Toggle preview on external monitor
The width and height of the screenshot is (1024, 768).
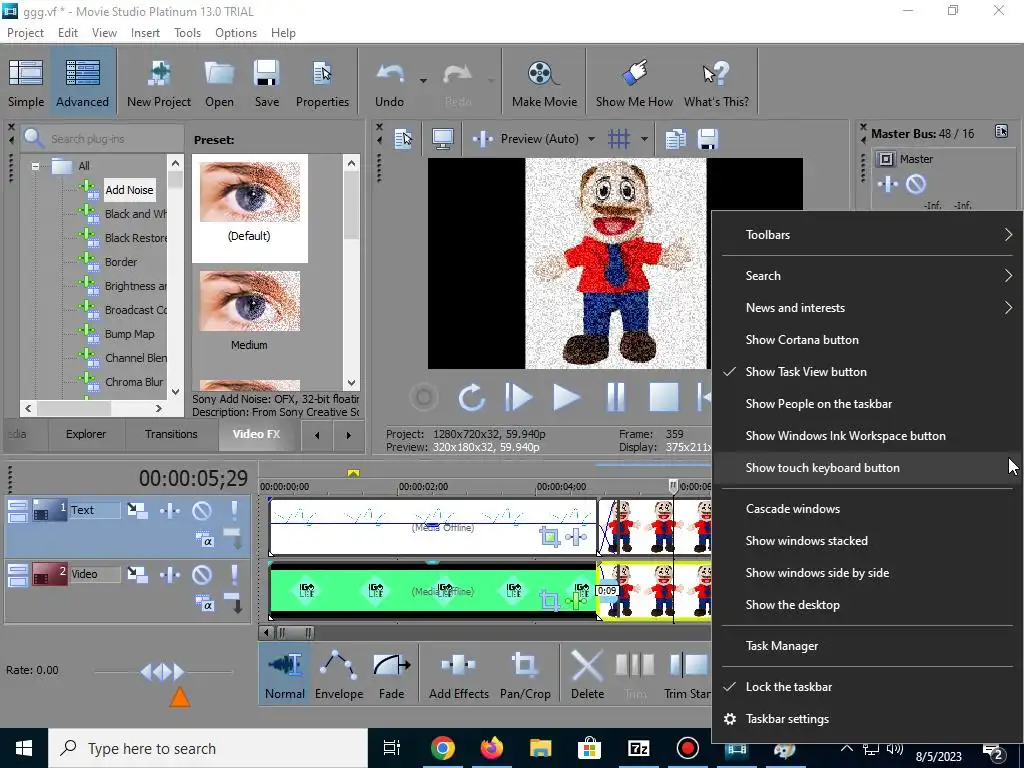(x=443, y=138)
